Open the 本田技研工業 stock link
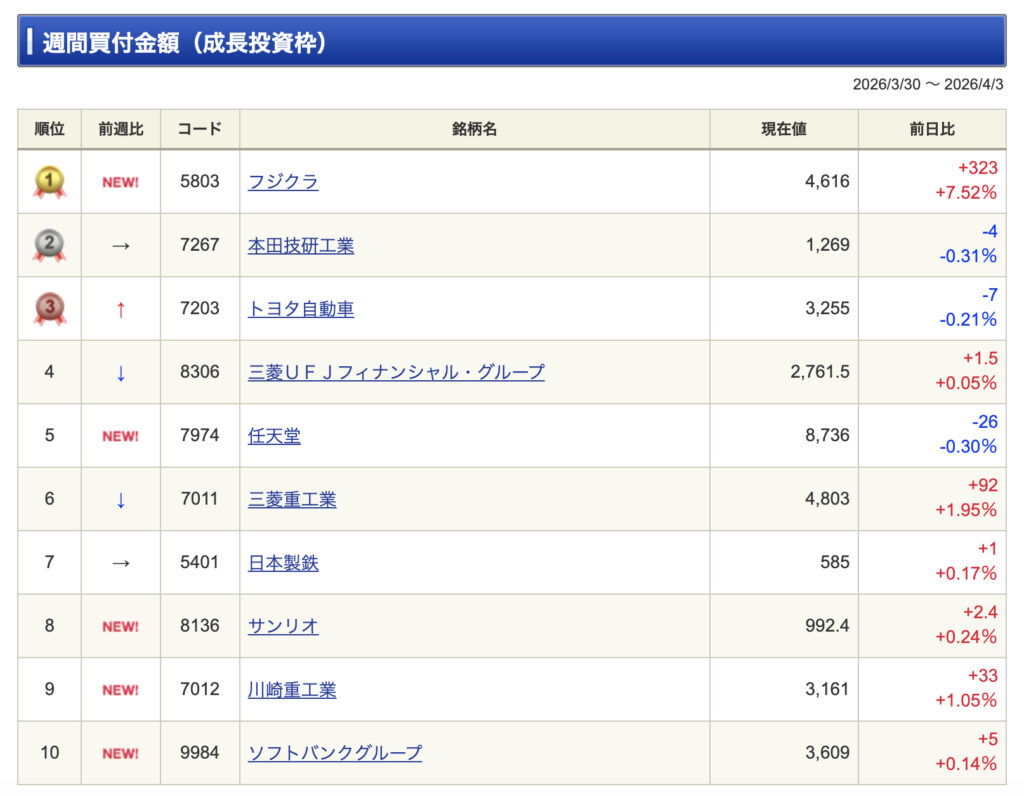Image resolution: width=1024 pixels, height=796 pixels. point(301,246)
